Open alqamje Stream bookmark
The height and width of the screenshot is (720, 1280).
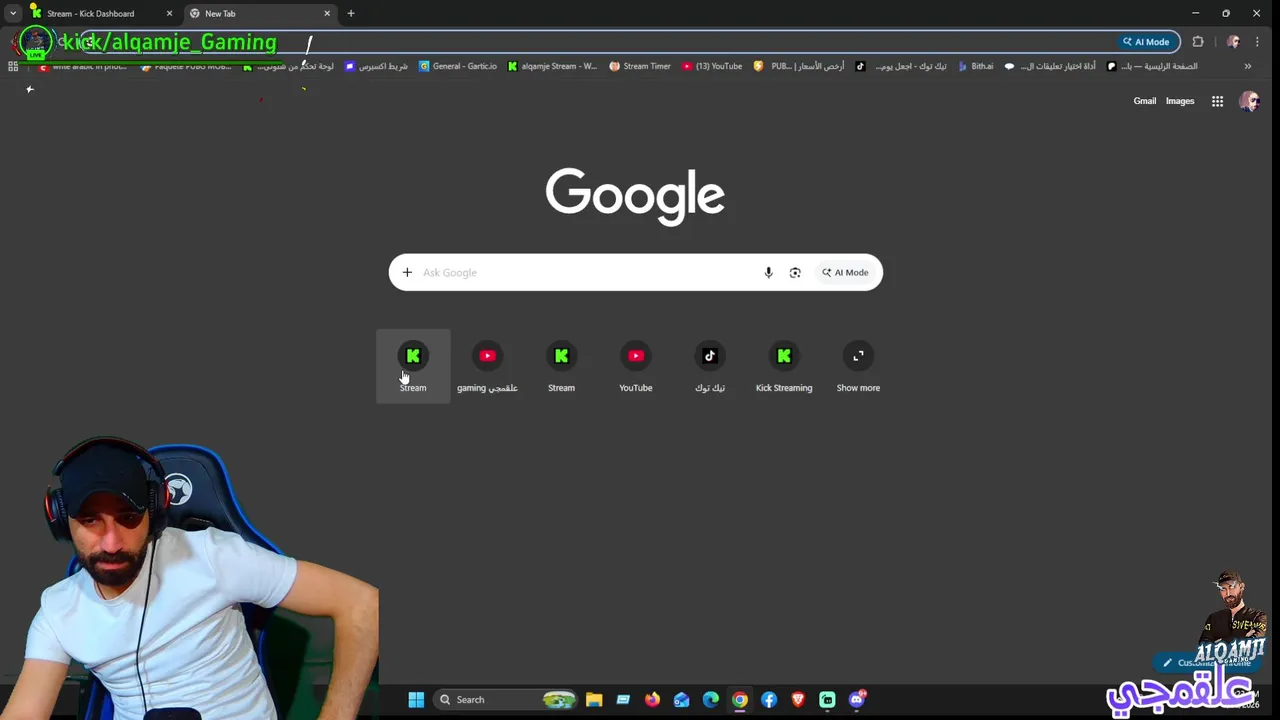[x=552, y=66]
